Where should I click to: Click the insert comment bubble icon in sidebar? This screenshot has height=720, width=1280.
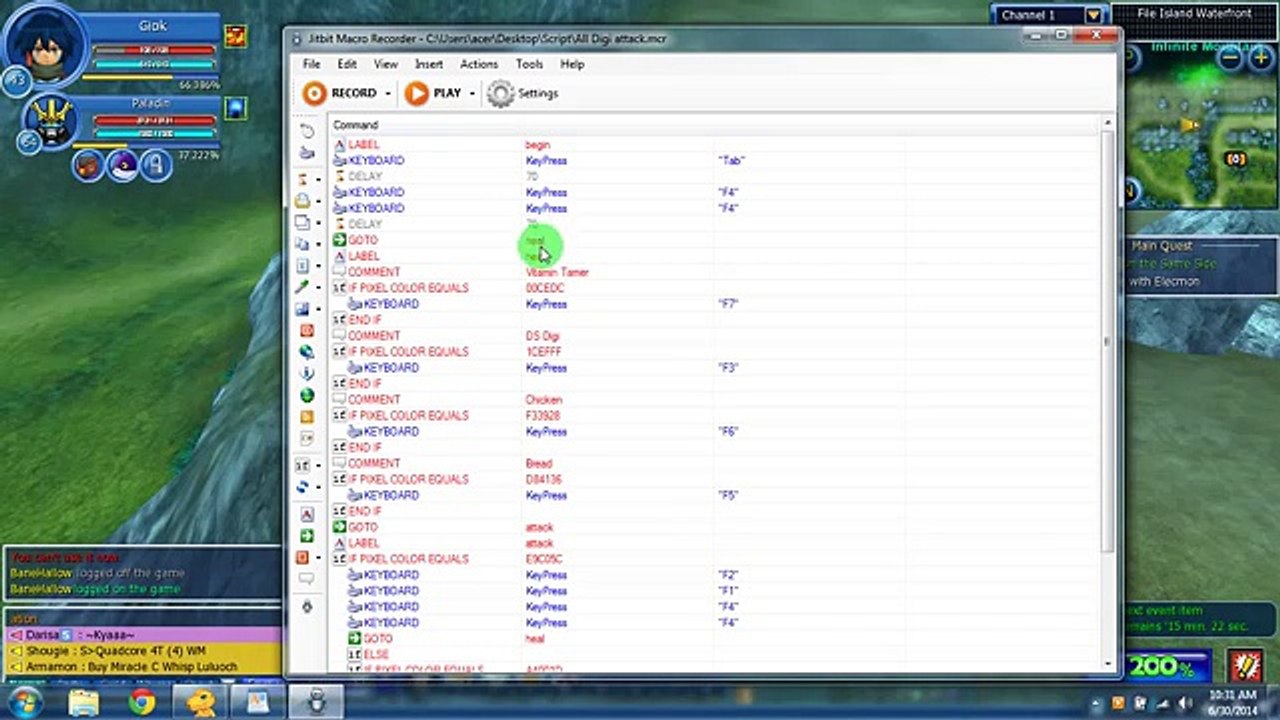(307, 579)
